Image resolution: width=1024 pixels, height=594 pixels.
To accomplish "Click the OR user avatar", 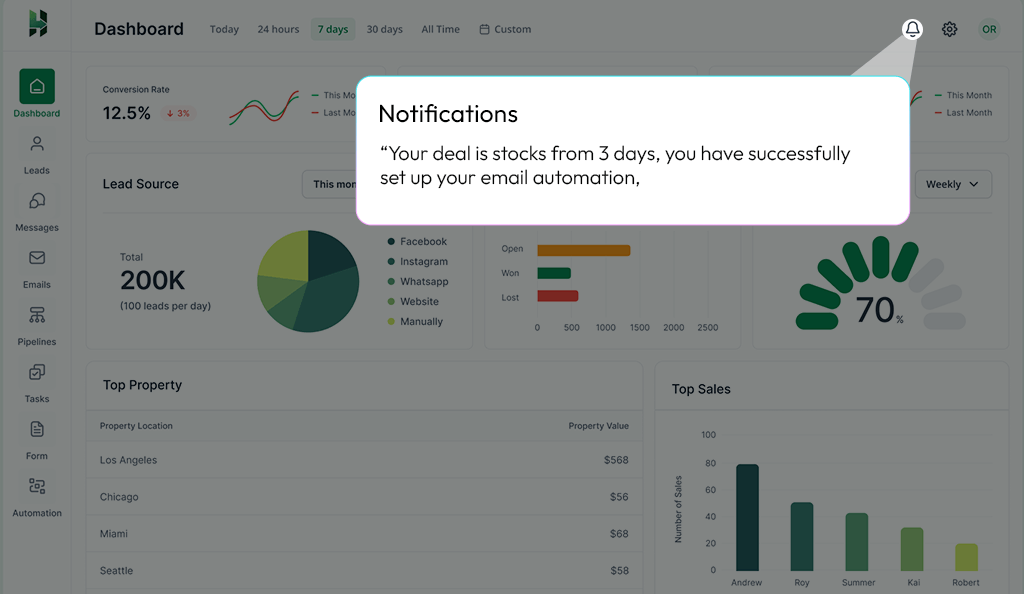I will (x=989, y=29).
